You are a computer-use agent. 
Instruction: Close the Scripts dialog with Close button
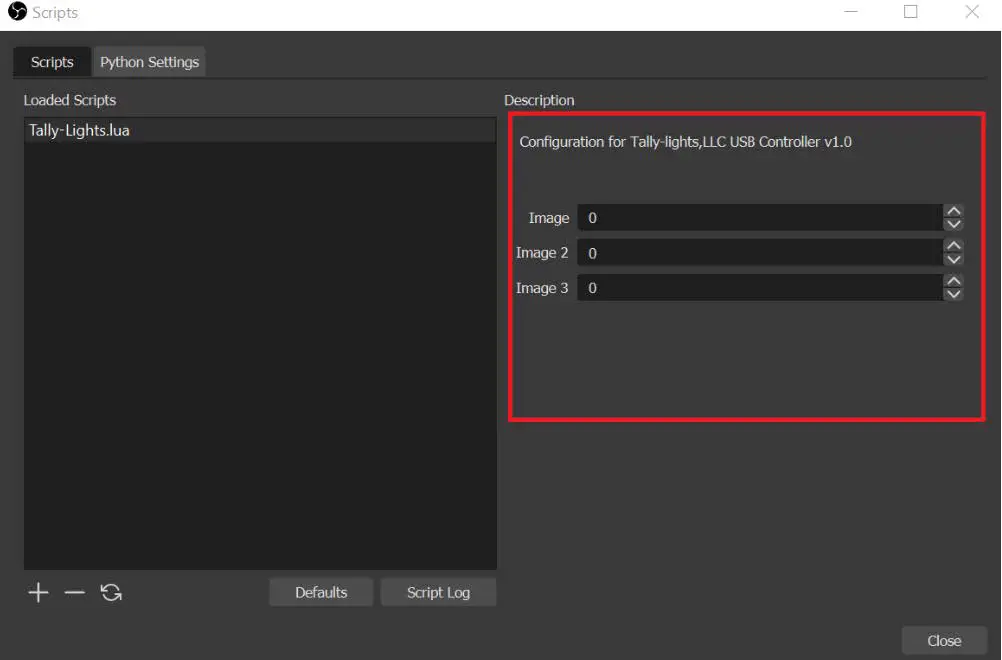tap(944, 640)
